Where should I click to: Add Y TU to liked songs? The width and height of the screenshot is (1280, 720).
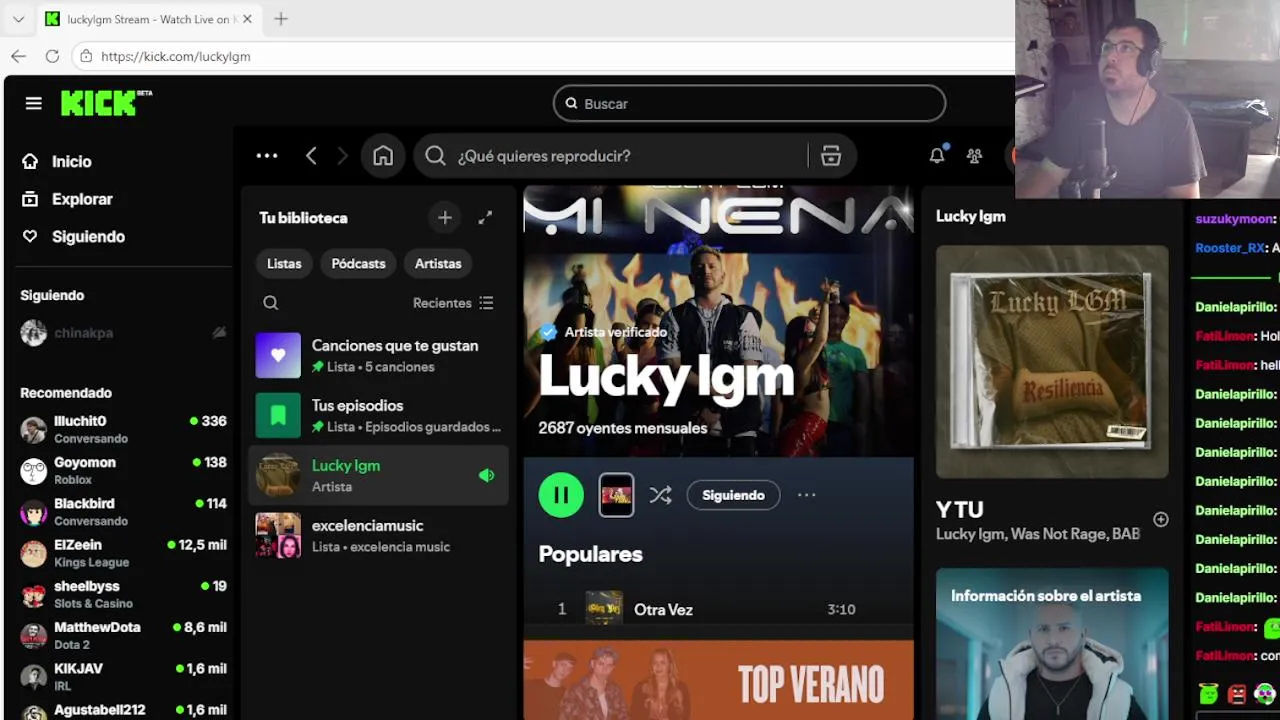(x=1160, y=519)
